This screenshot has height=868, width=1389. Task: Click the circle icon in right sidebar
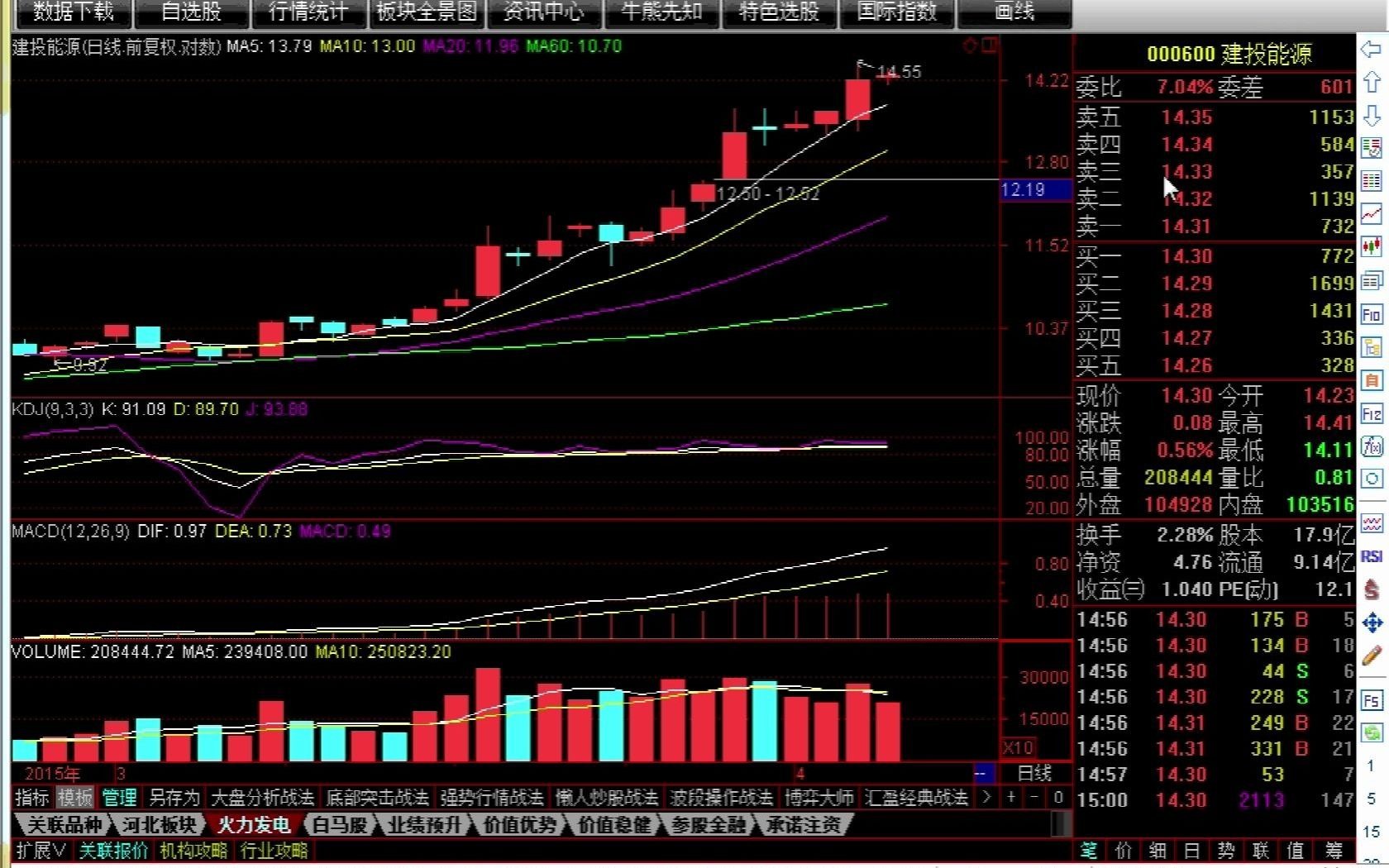(x=1372, y=479)
